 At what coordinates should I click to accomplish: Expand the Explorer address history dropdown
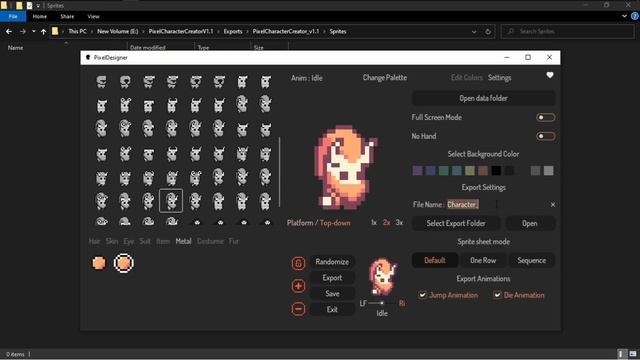tap(474, 31)
